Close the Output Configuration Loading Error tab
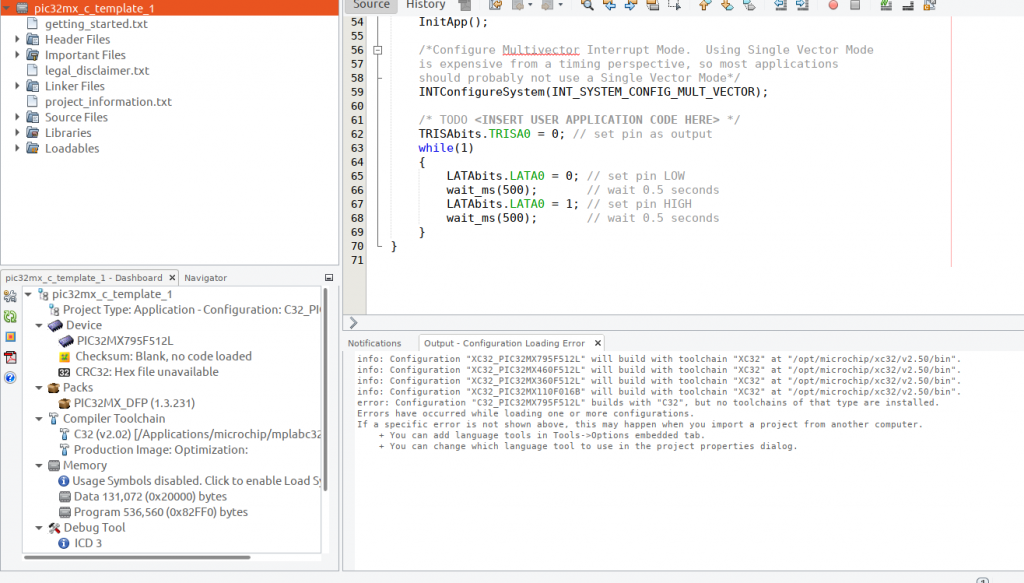This screenshot has width=1024, height=583. [598, 343]
